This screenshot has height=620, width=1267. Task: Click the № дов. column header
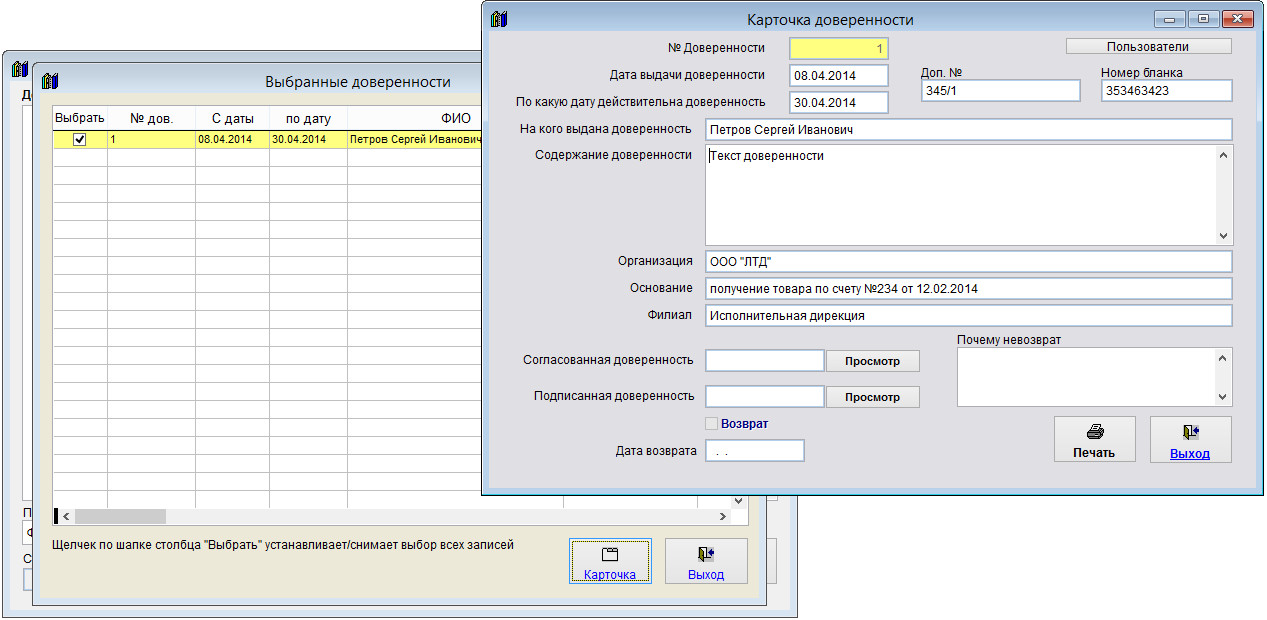[152, 118]
